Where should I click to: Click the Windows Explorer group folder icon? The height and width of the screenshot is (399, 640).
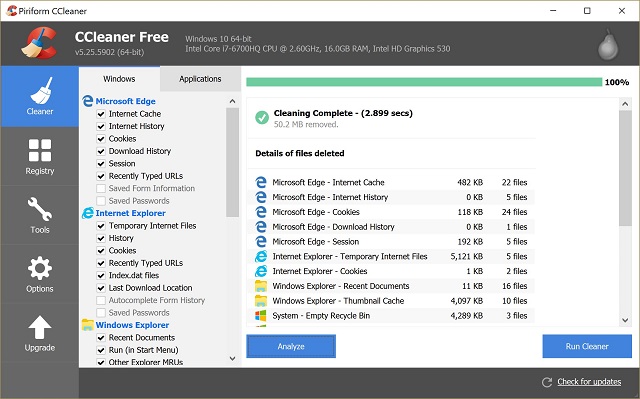(87, 325)
